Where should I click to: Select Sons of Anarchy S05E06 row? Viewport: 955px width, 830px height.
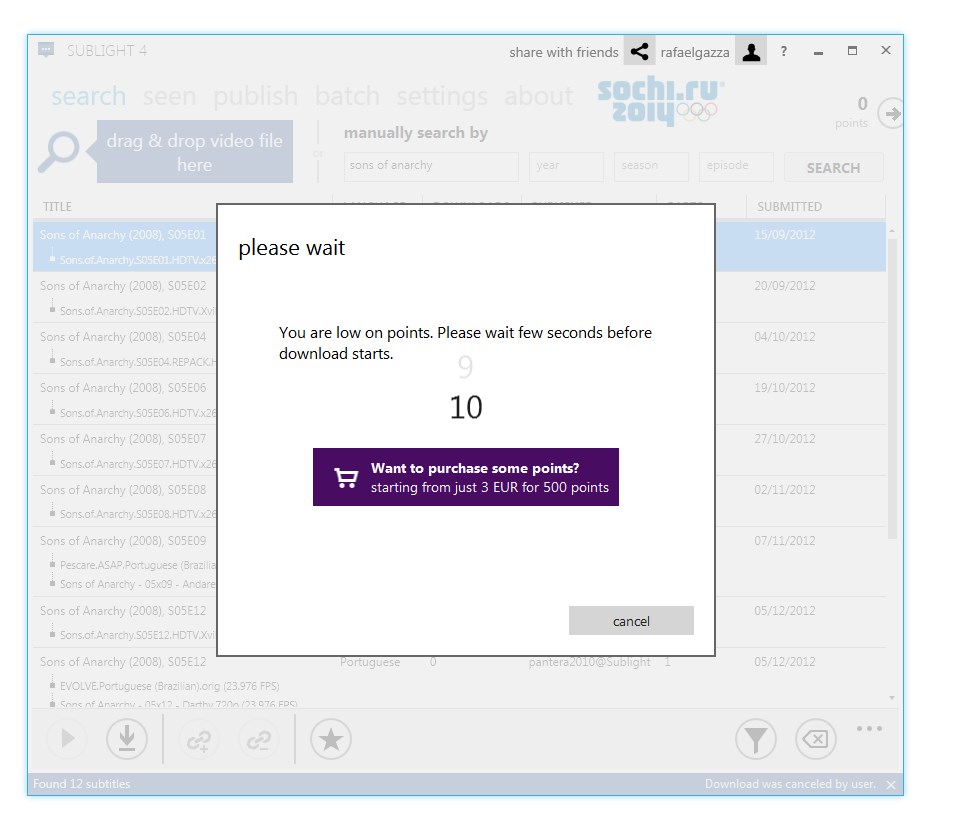[125, 388]
